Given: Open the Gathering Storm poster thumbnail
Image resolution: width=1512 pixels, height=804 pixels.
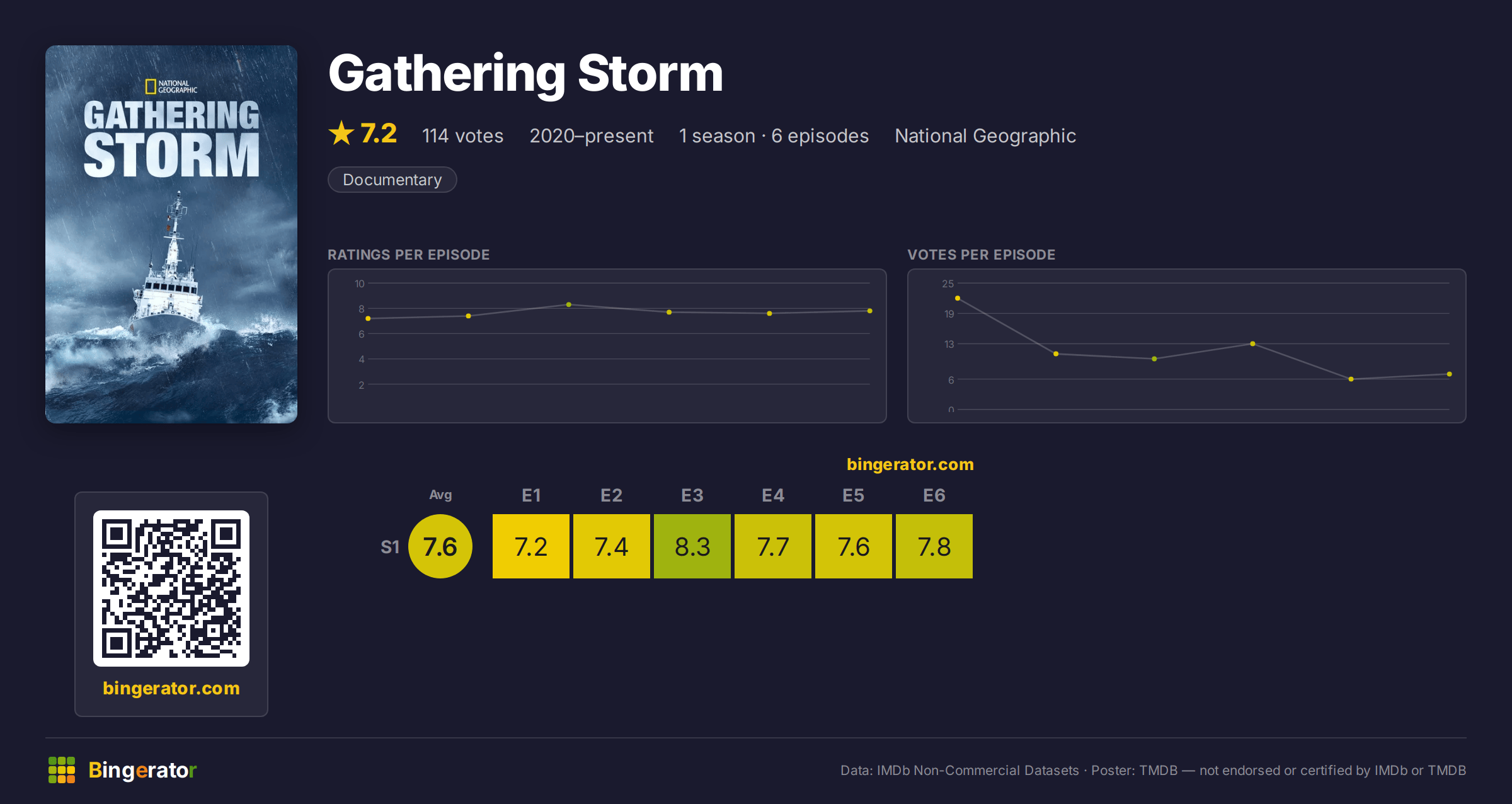Looking at the screenshot, I should (171, 234).
